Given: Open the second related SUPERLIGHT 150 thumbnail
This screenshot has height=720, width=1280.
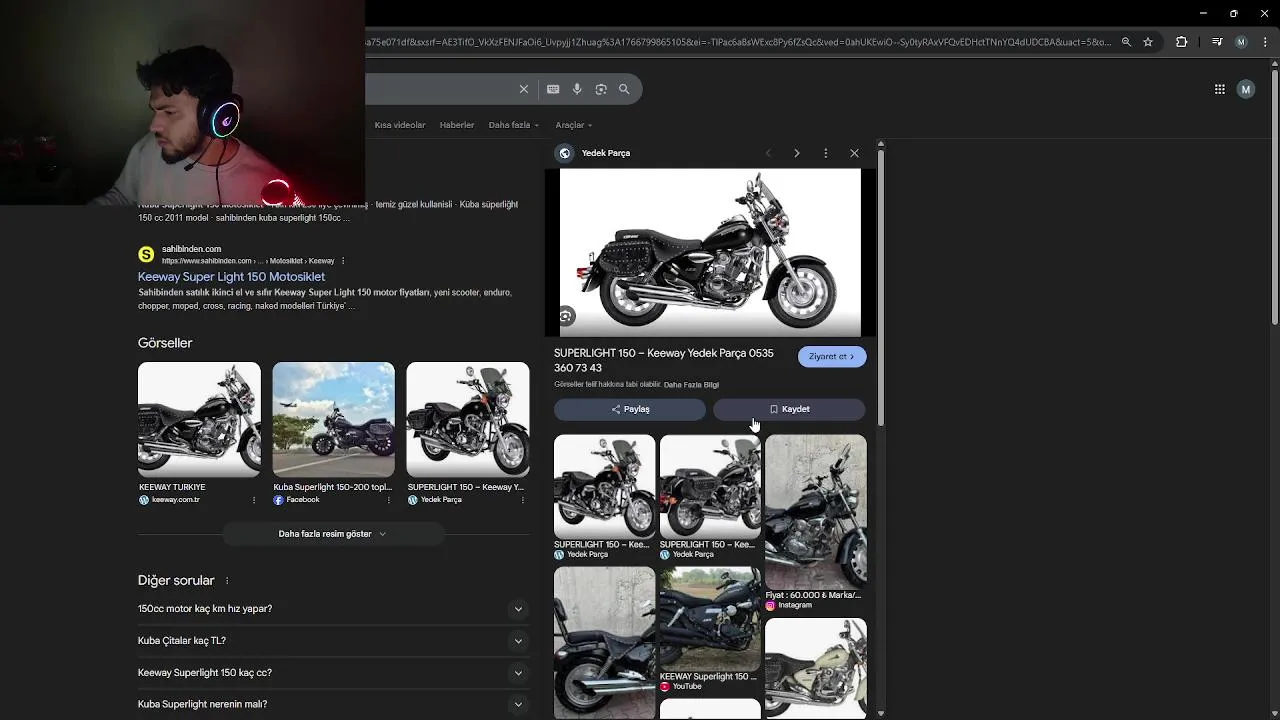Looking at the screenshot, I should click(710, 486).
